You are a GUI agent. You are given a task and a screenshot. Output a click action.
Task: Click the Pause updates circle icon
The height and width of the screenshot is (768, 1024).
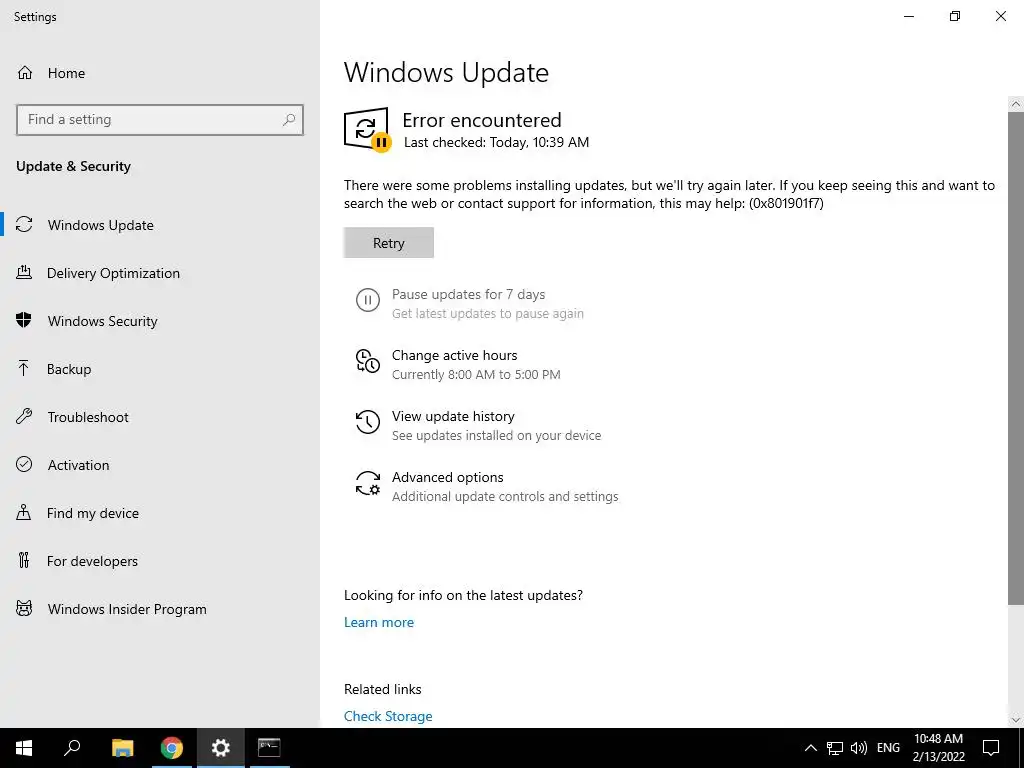368,300
